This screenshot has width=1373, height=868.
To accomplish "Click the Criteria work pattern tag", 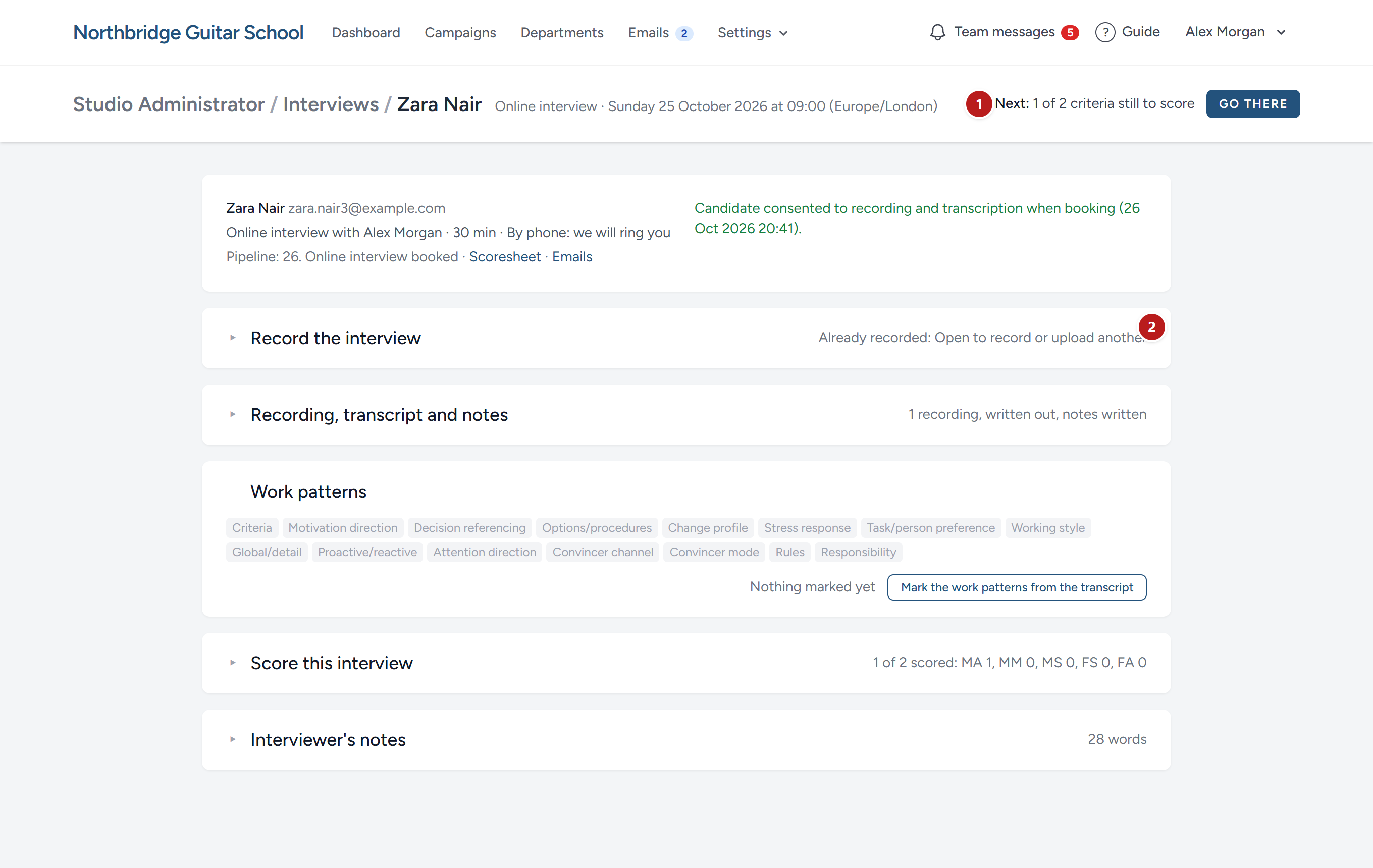I will (252, 528).
